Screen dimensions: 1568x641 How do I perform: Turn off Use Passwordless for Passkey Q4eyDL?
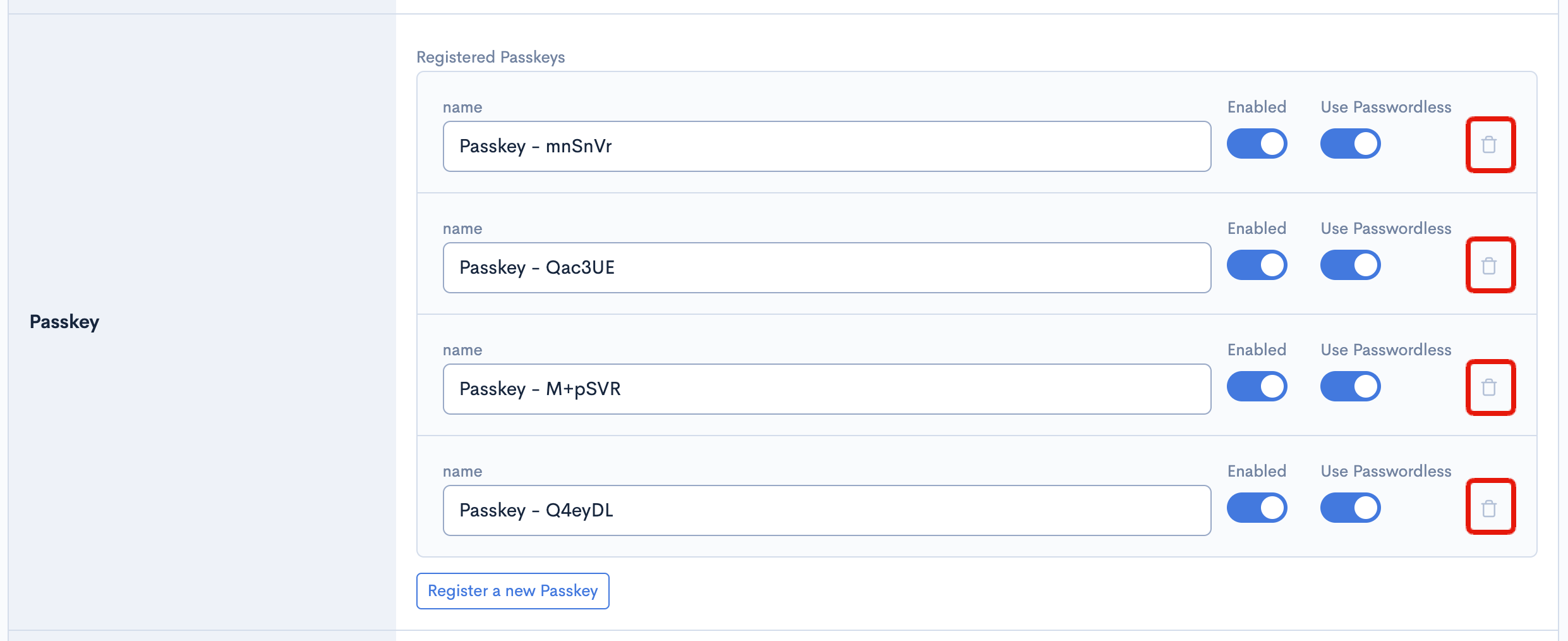point(1350,508)
